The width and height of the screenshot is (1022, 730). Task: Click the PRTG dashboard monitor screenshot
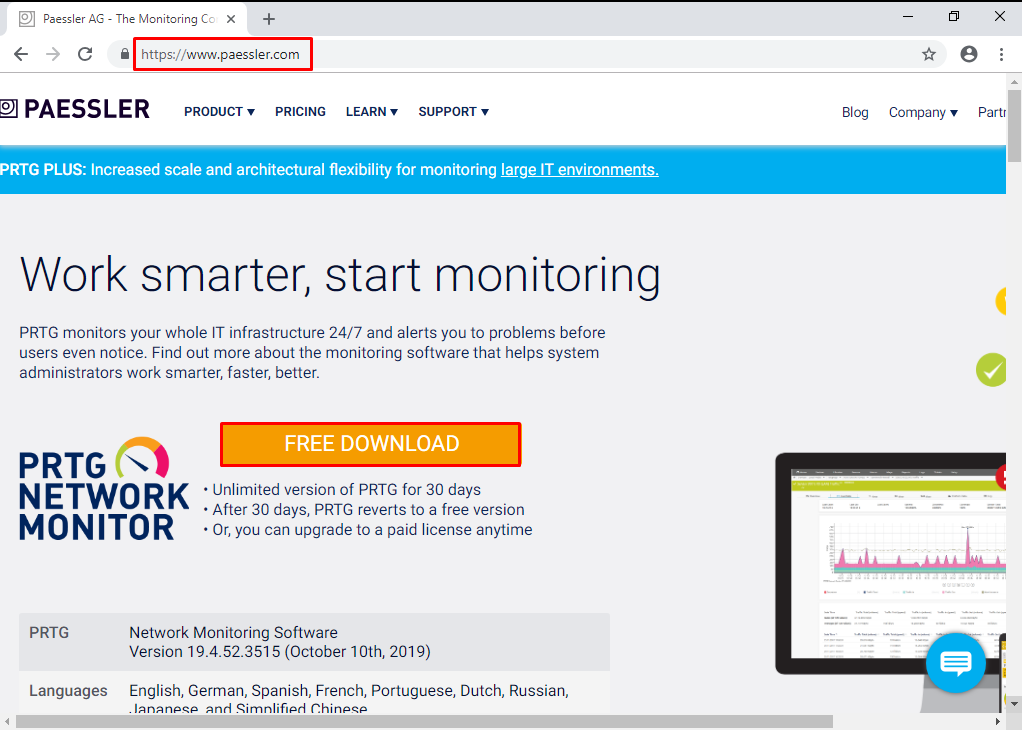tap(890, 564)
